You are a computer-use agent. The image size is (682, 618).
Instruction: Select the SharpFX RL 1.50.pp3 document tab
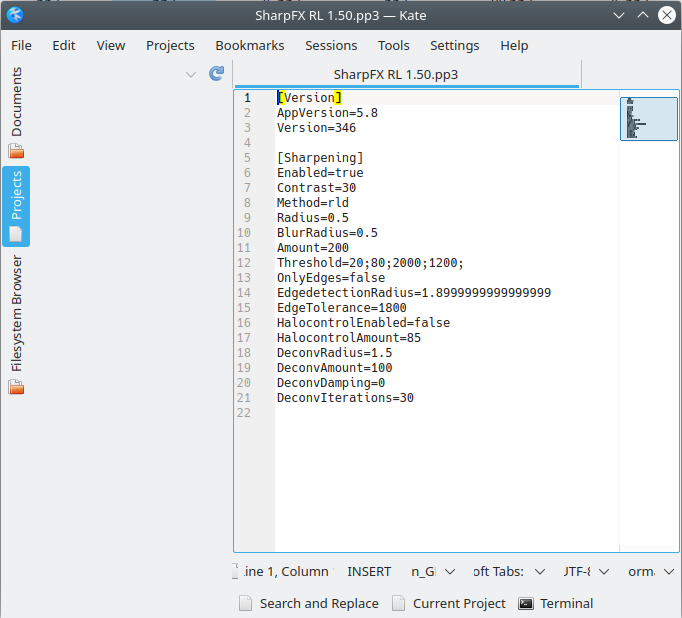[407, 74]
